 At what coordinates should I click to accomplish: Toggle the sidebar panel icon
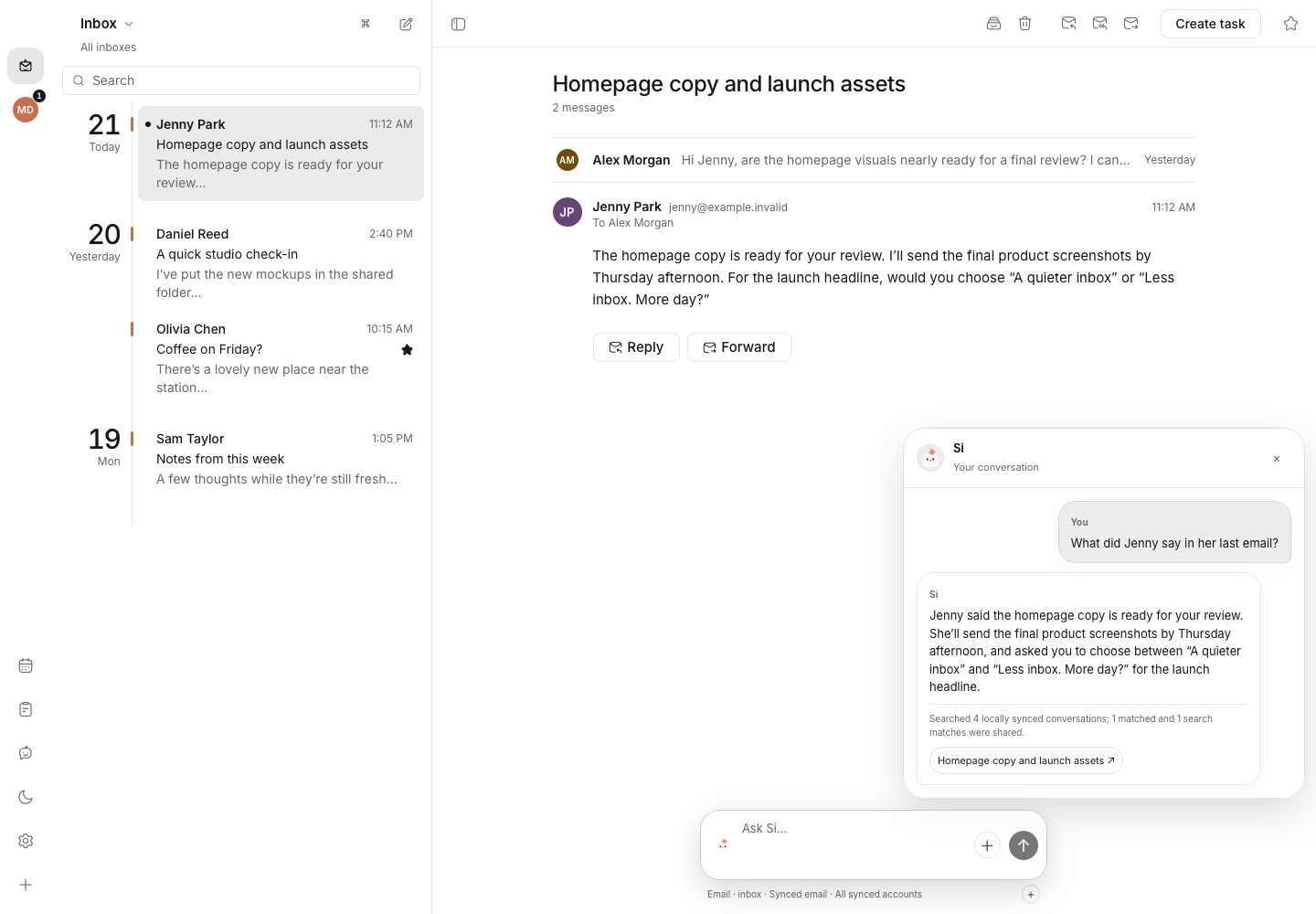[x=459, y=24]
